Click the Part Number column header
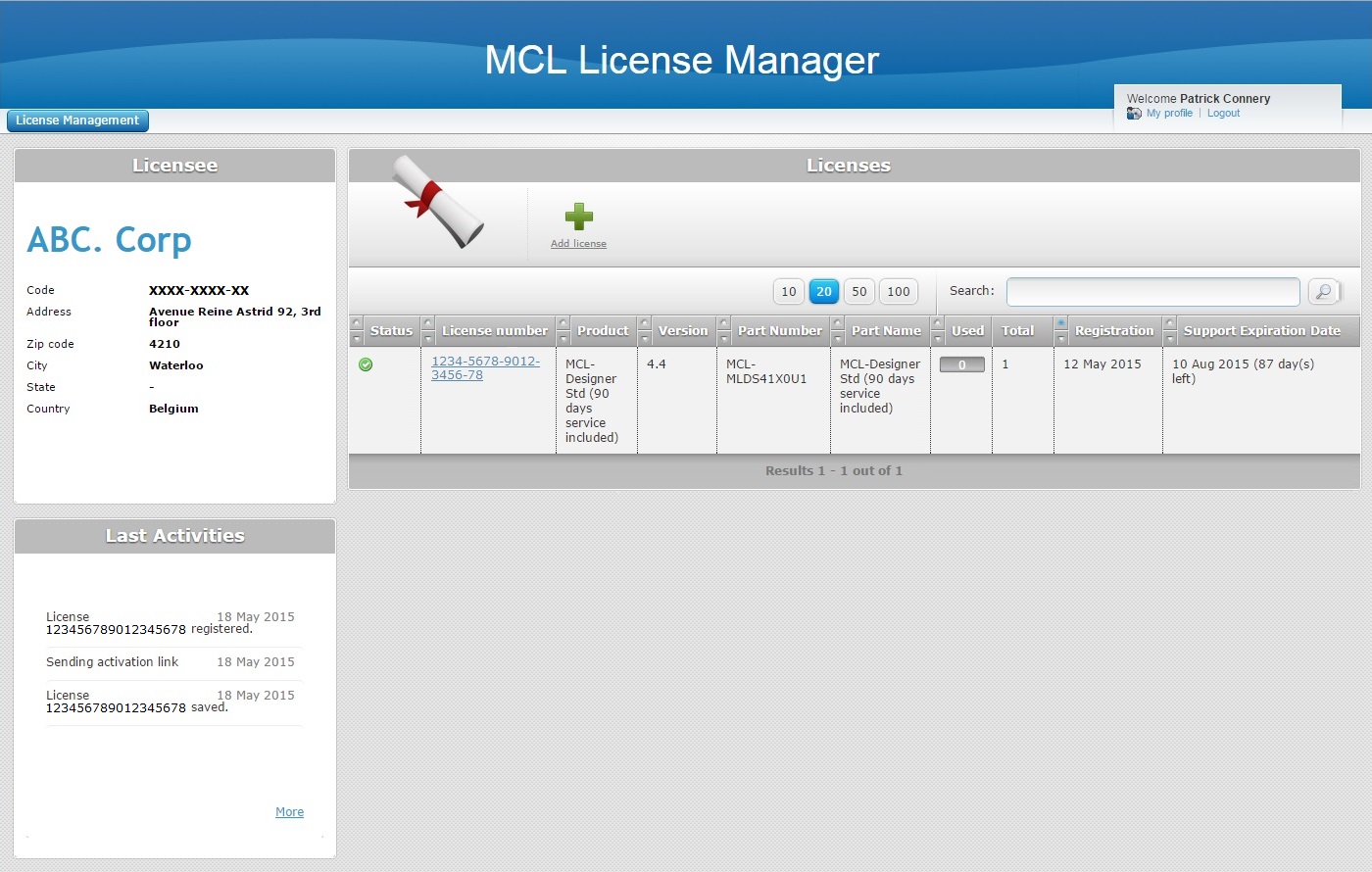 coord(780,331)
